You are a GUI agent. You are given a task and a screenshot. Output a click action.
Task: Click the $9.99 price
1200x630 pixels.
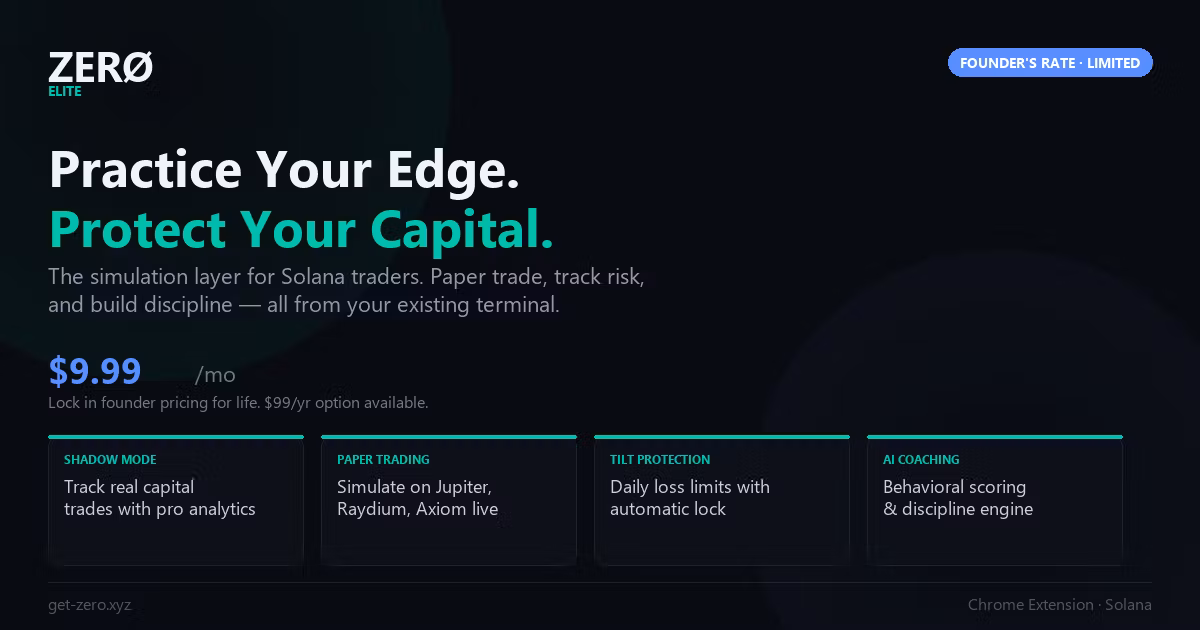pyautogui.click(x=95, y=371)
